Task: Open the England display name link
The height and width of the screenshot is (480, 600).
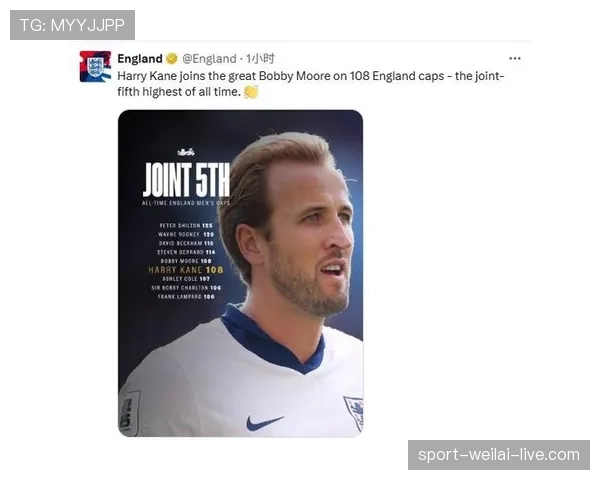Action: point(140,59)
